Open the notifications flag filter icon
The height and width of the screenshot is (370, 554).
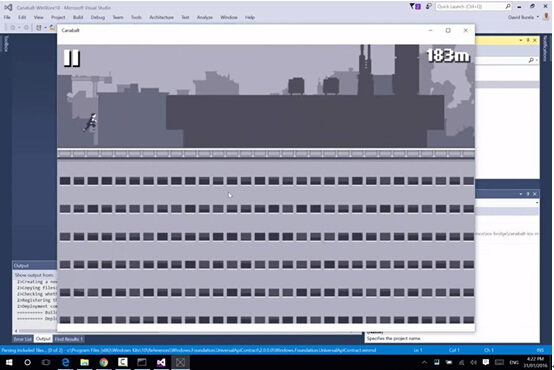click(x=415, y=6)
